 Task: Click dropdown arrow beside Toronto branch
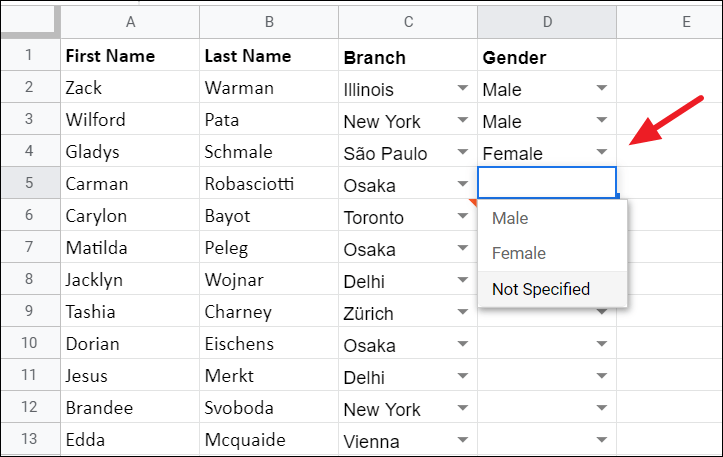(462, 217)
